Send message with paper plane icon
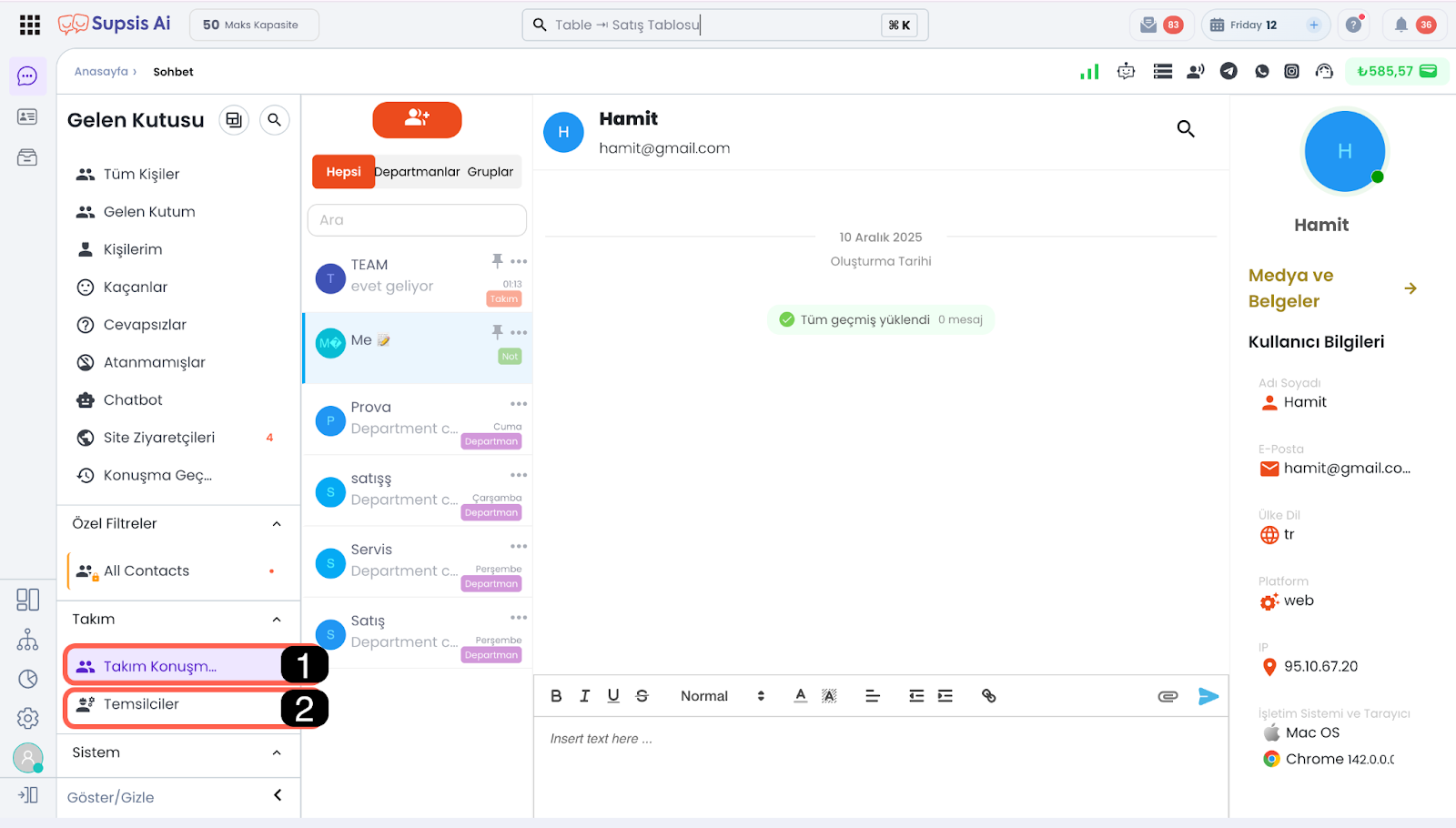The height and width of the screenshot is (828, 1456). click(x=1208, y=696)
